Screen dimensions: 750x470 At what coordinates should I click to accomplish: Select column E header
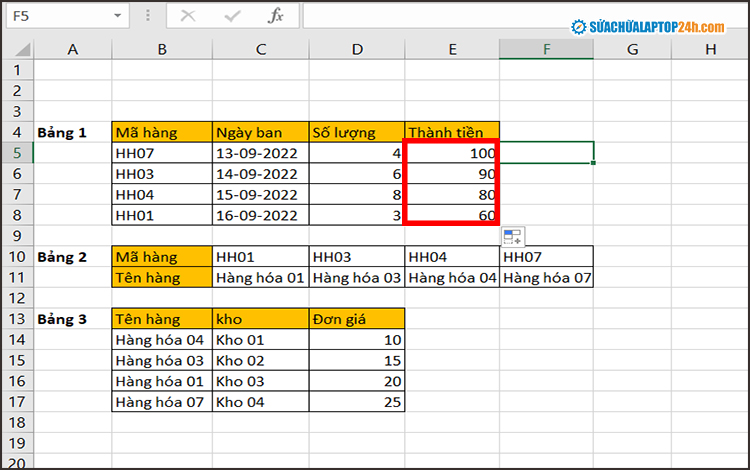[x=452, y=49]
